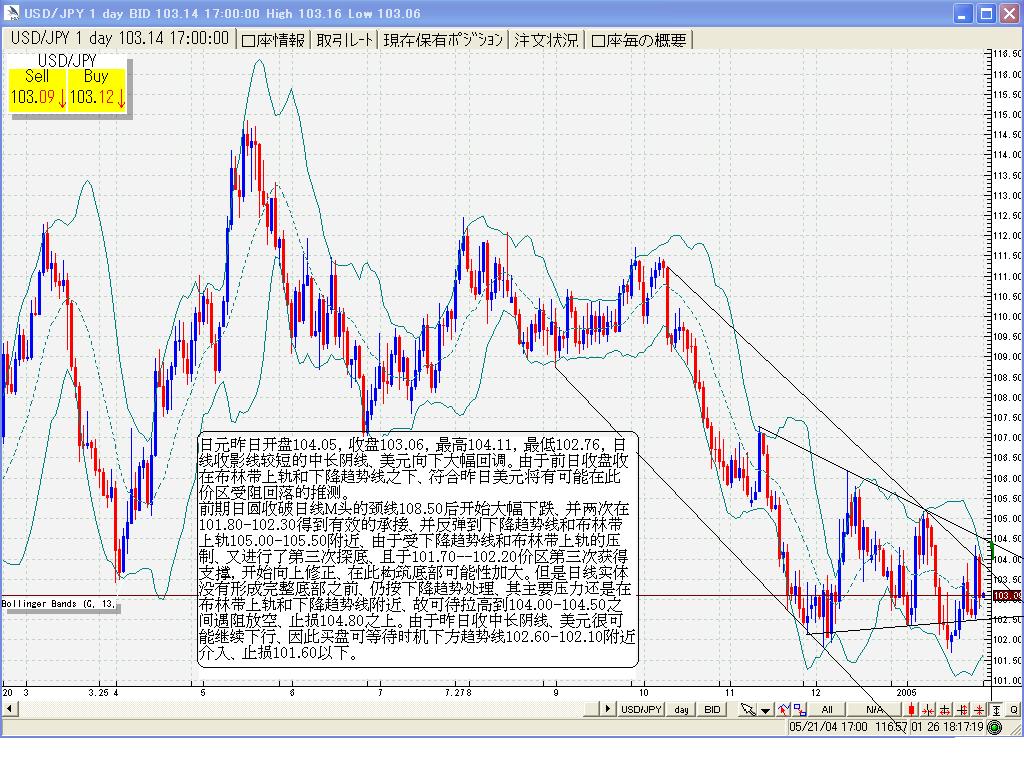Image resolution: width=1024 pixels, height=768 pixels.
Task: Toggle the Q button in the toolbar
Action: point(1013,709)
